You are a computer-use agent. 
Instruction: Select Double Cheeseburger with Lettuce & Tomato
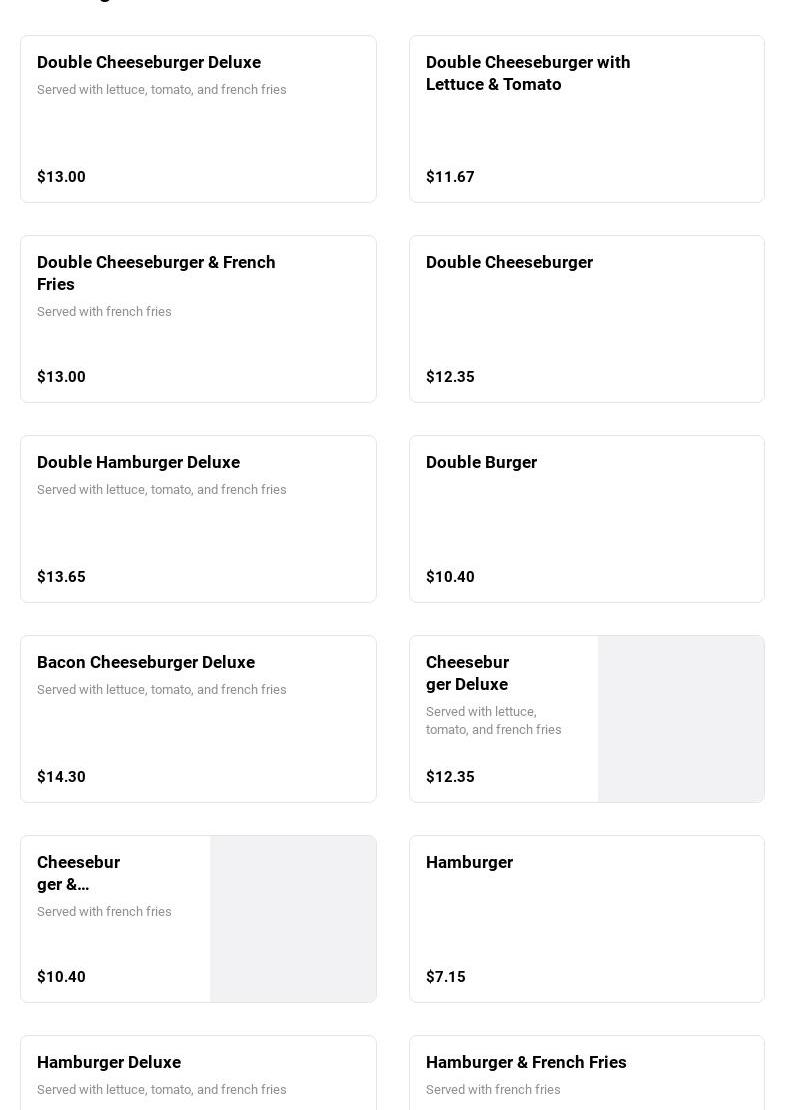pyautogui.click(x=528, y=73)
